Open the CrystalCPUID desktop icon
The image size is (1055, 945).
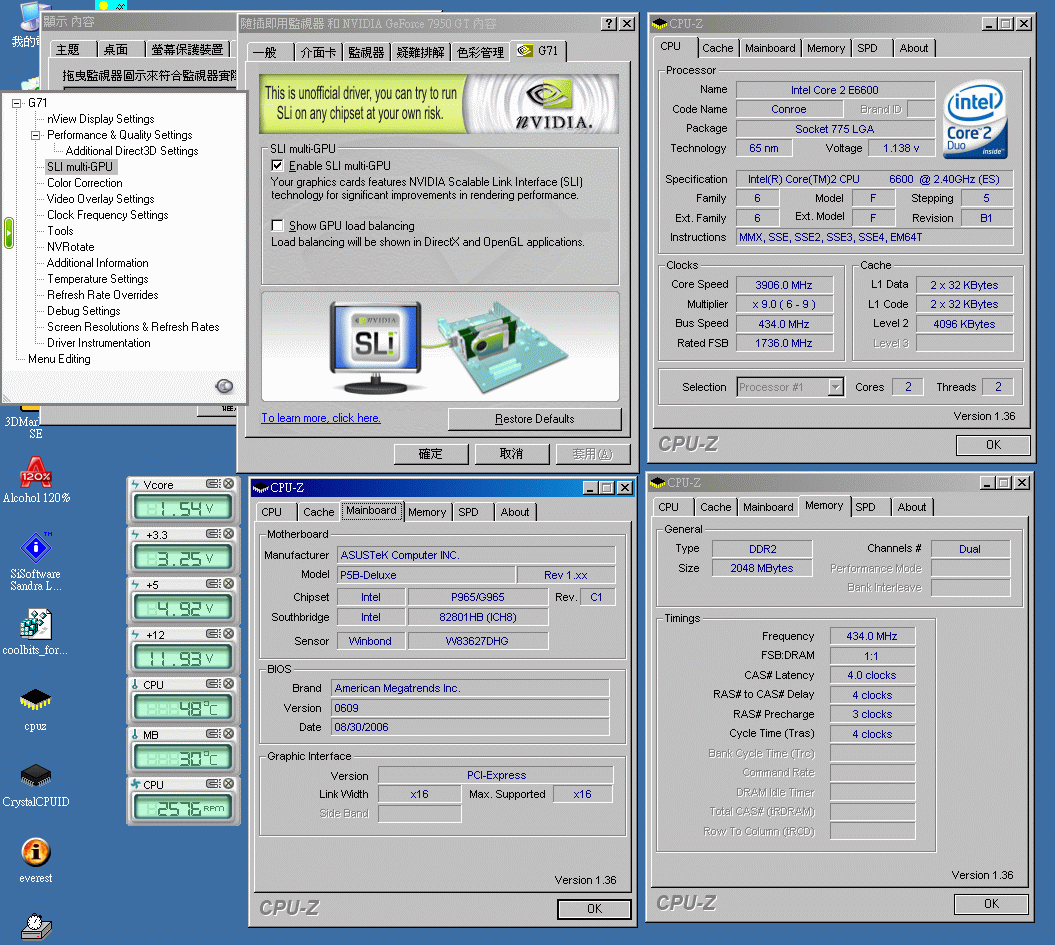[x=36, y=785]
